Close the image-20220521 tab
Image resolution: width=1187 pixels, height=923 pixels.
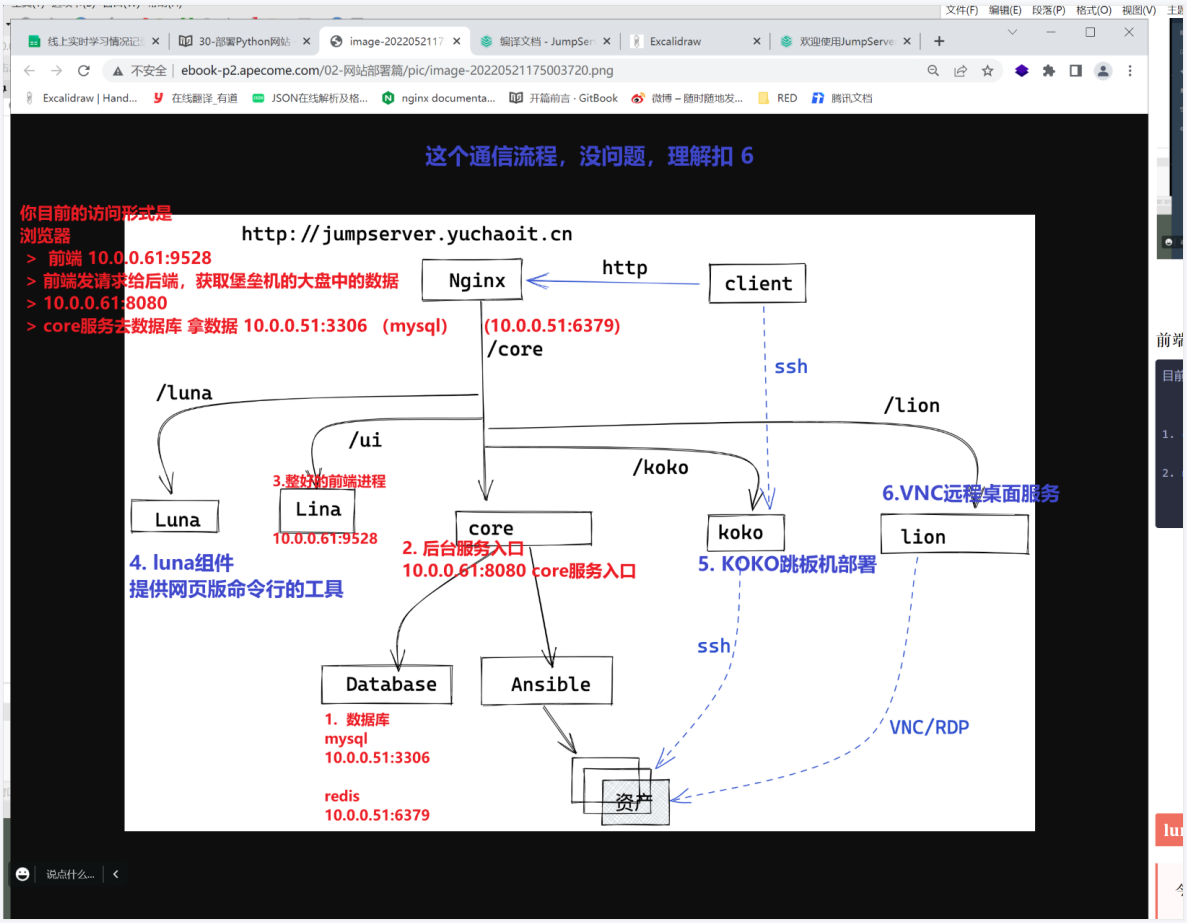pos(456,41)
